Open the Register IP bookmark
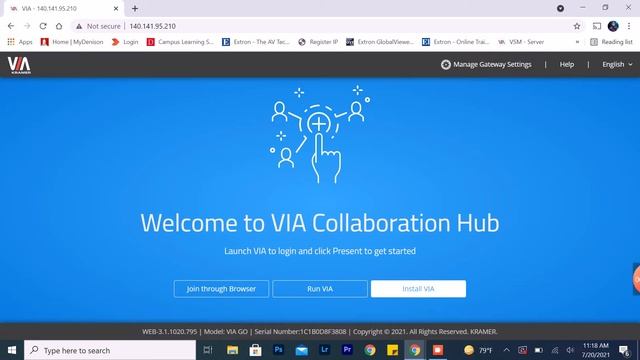This screenshot has height=360, width=640. tap(318, 42)
